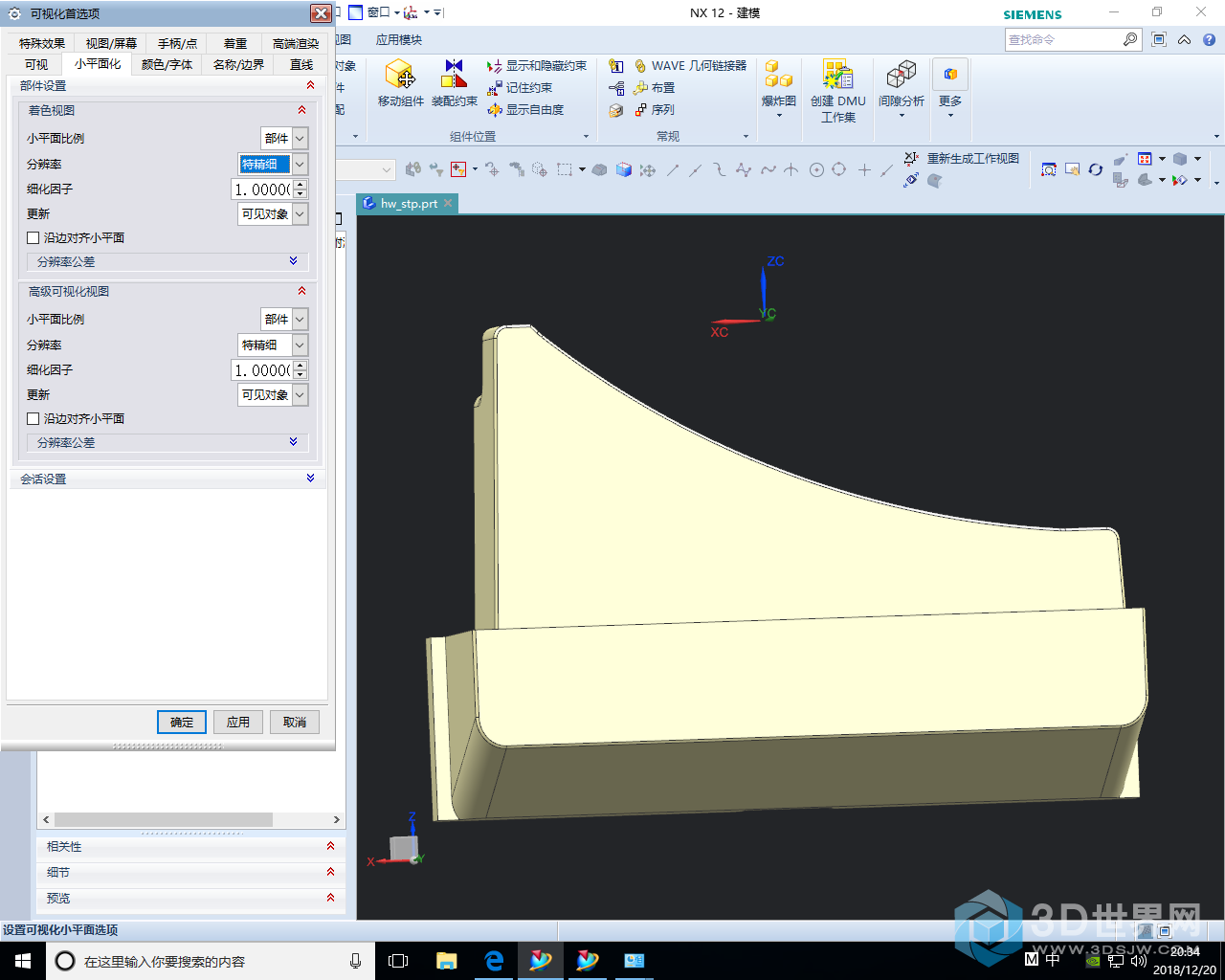Switch to the 颜色/字体 tab

[x=167, y=65]
